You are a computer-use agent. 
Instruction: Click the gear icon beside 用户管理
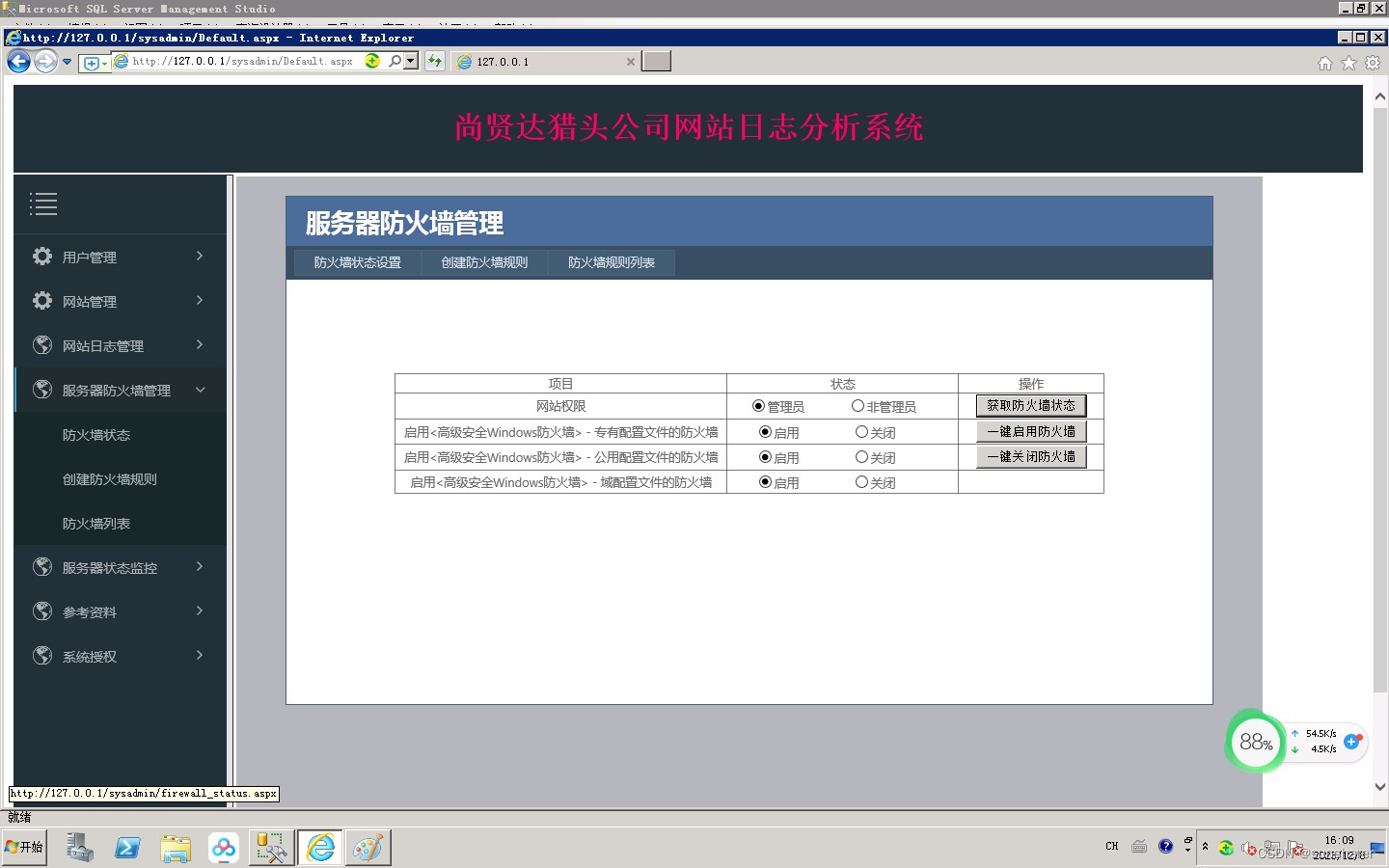(42, 257)
